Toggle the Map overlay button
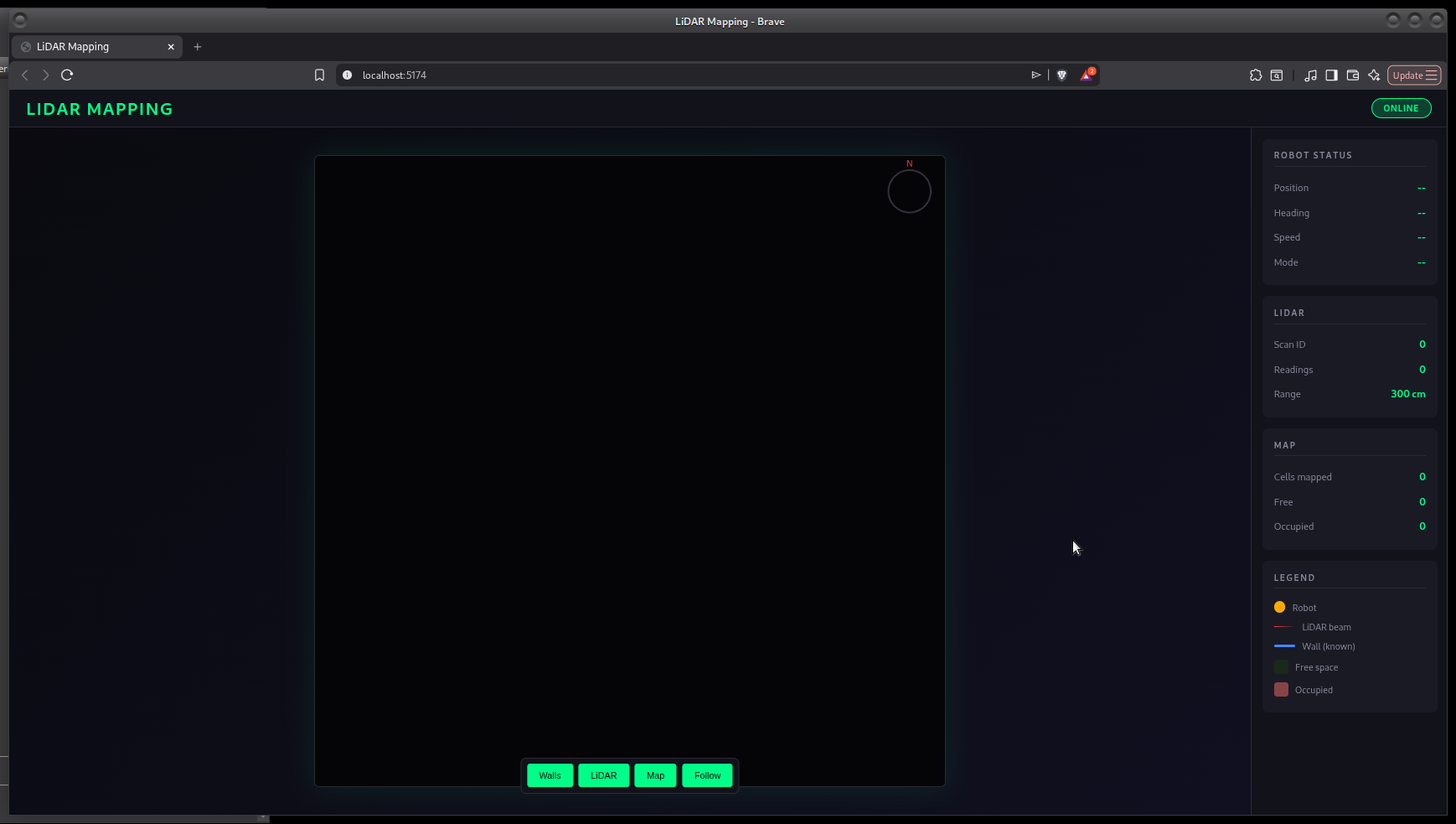Viewport: 1456px width, 824px height. [655, 775]
